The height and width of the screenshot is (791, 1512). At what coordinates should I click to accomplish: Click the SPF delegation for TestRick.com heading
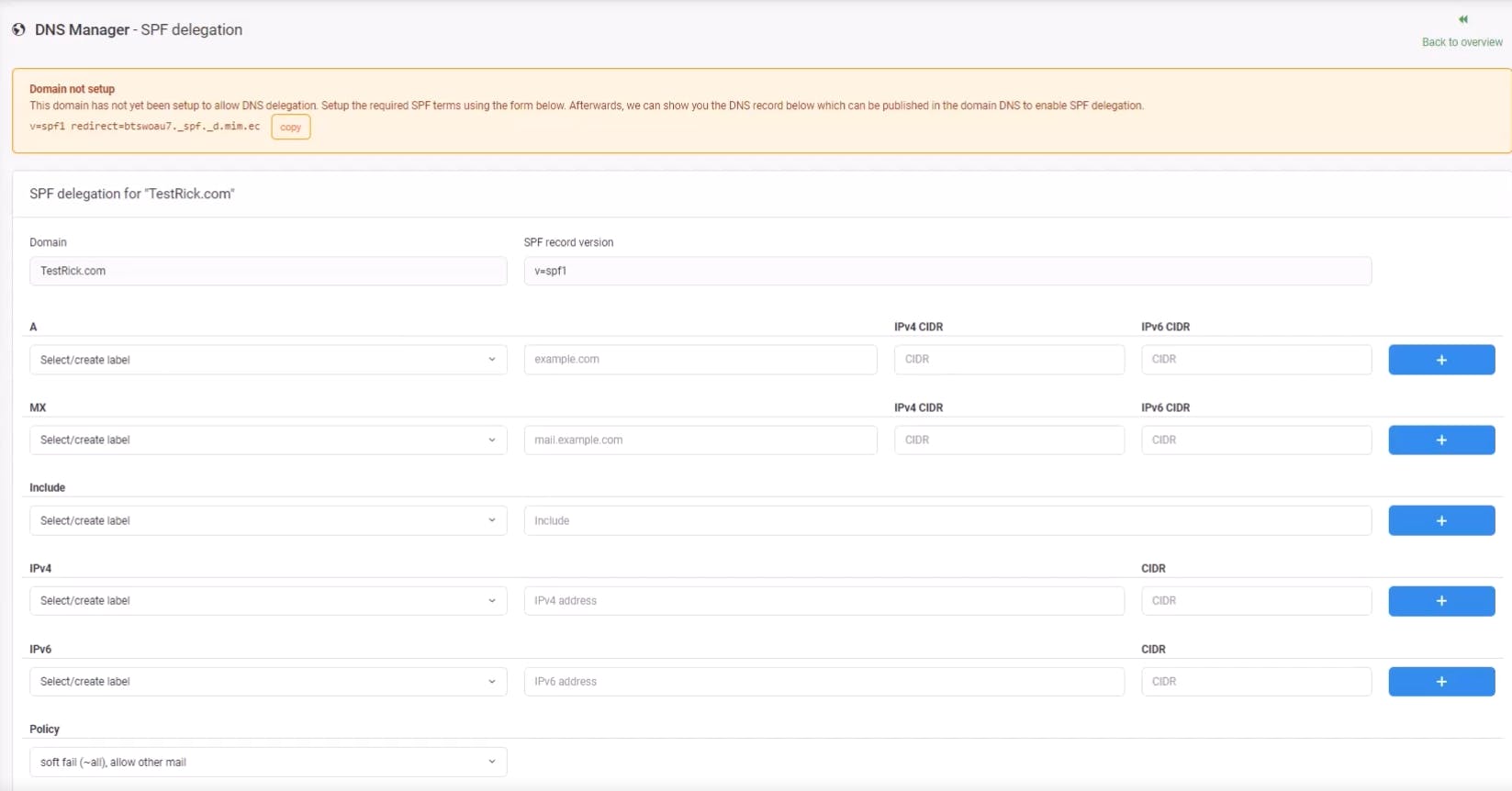click(x=132, y=194)
